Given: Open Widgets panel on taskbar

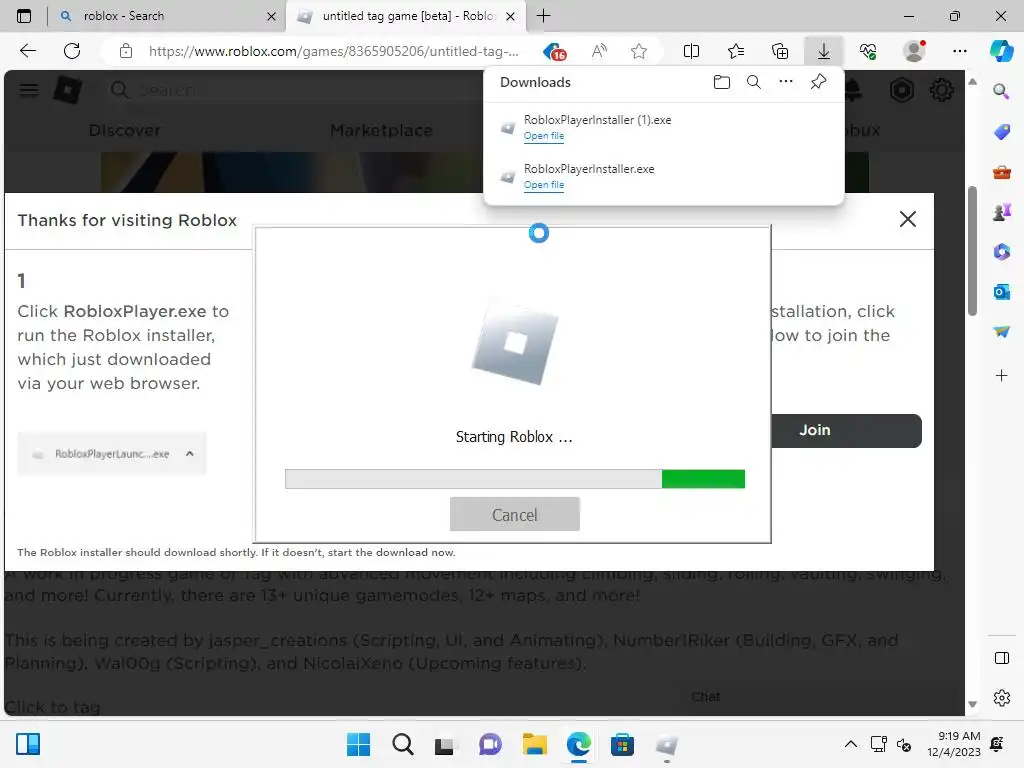Looking at the screenshot, I should point(27,744).
